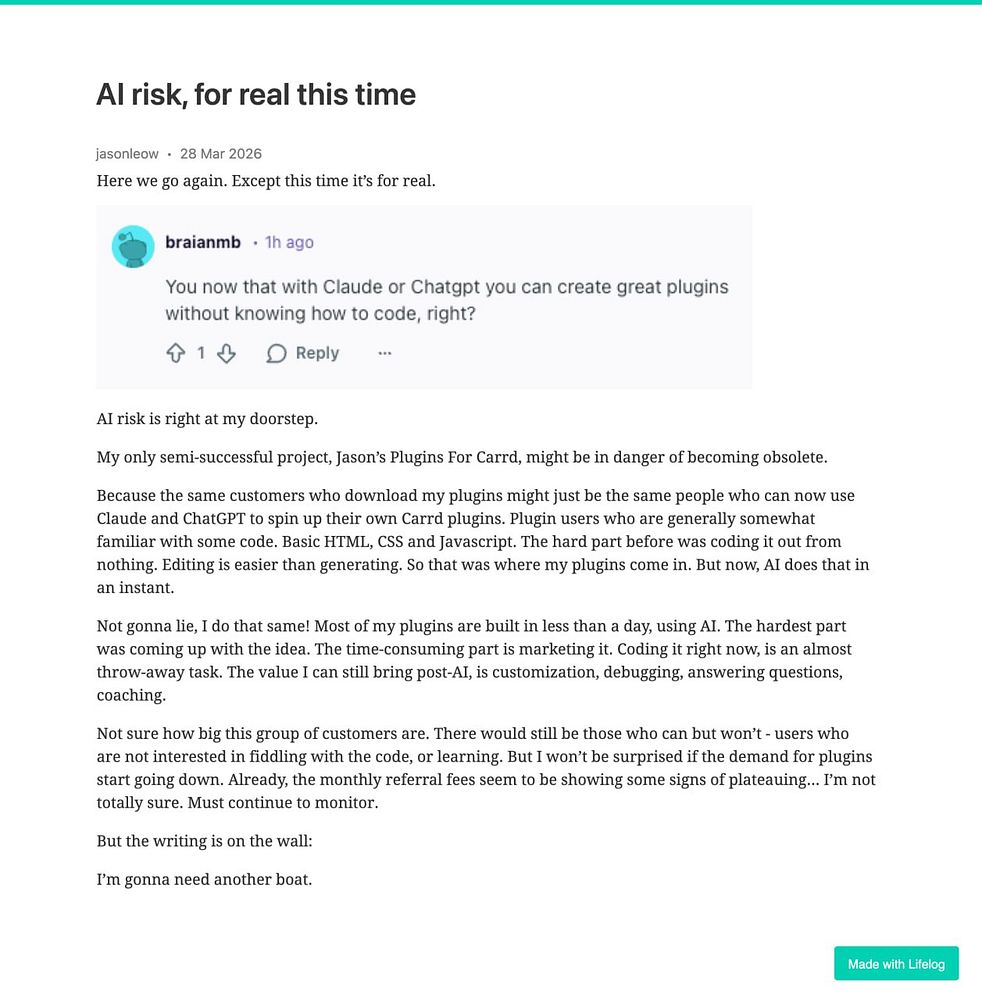Click the 28 Mar 2026 post date
The image size is (982, 1000).
click(x=220, y=154)
